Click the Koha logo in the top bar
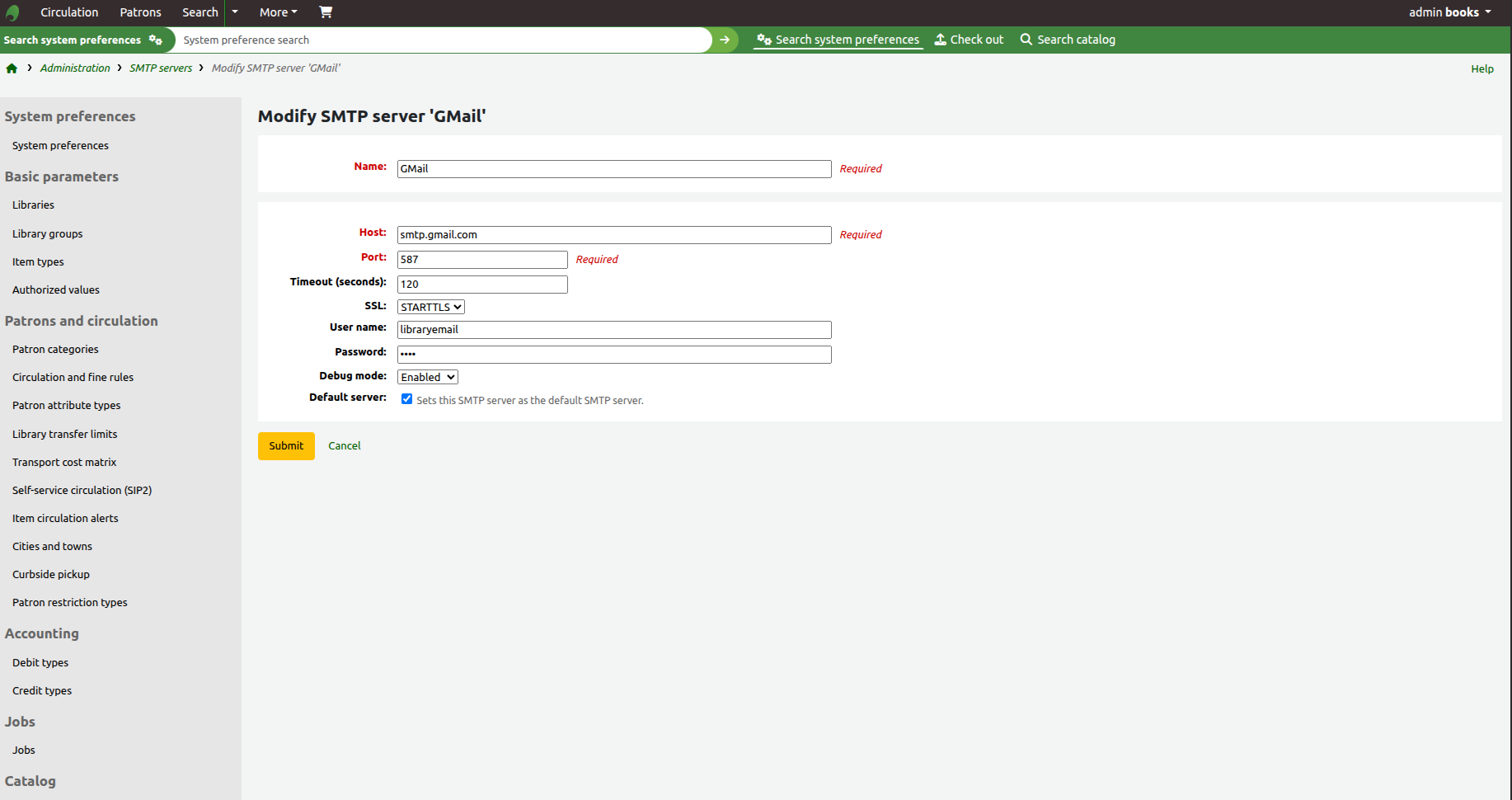This screenshot has height=800, width=1512. [x=12, y=12]
